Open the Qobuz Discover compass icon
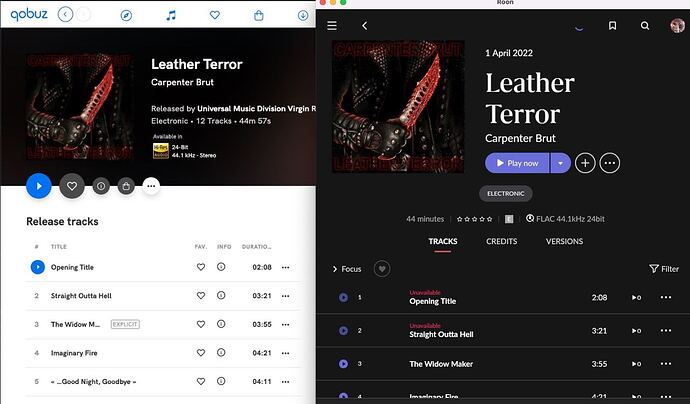Viewport: 690px width, 404px height. click(126, 15)
